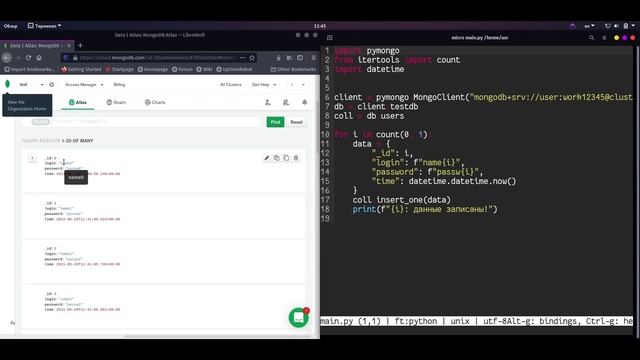The width and height of the screenshot is (640, 360).
Task: Open the browser downloads icon
Action: [x=278, y=58]
